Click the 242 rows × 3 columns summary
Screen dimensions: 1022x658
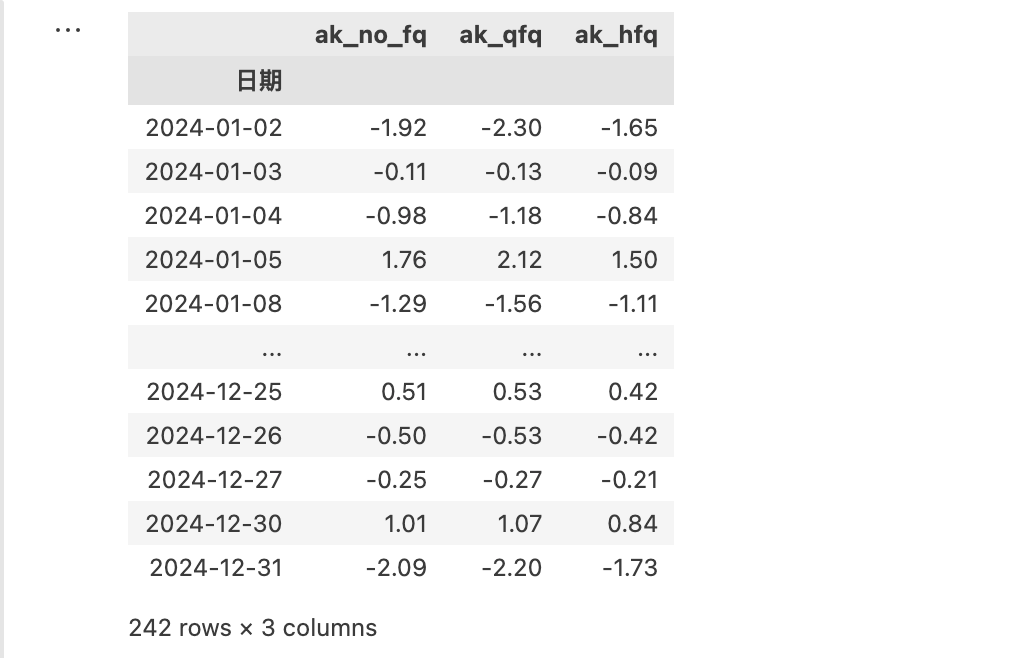[253, 628]
